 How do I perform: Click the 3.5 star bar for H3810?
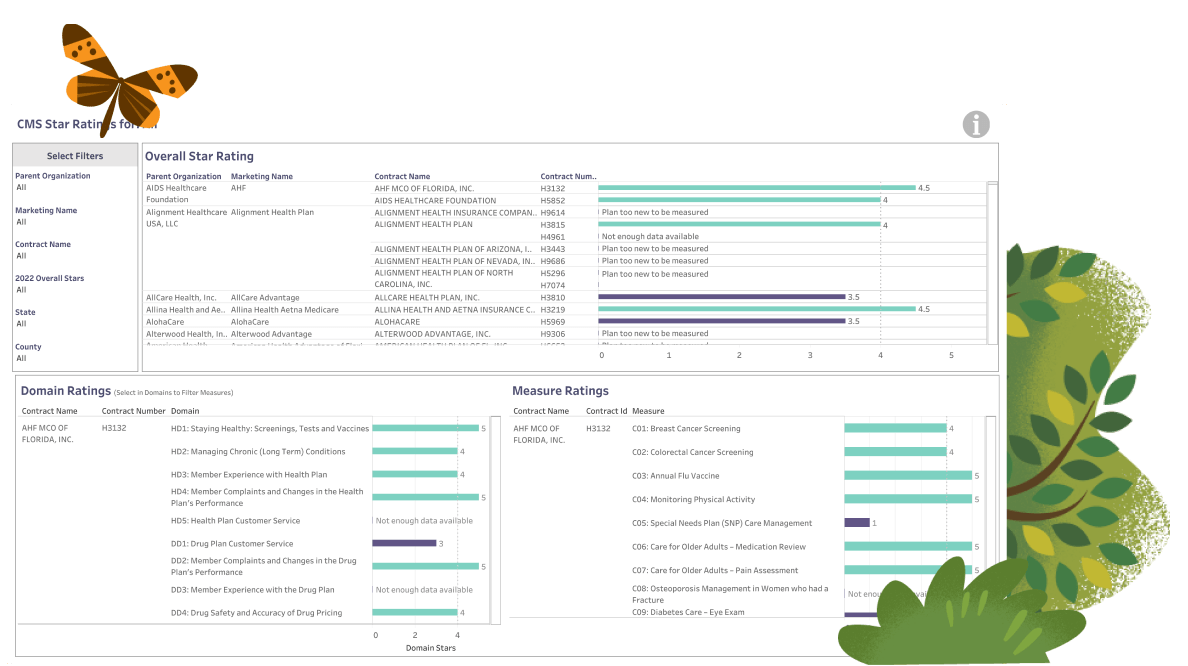pyautogui.click(x=721, y=297)
